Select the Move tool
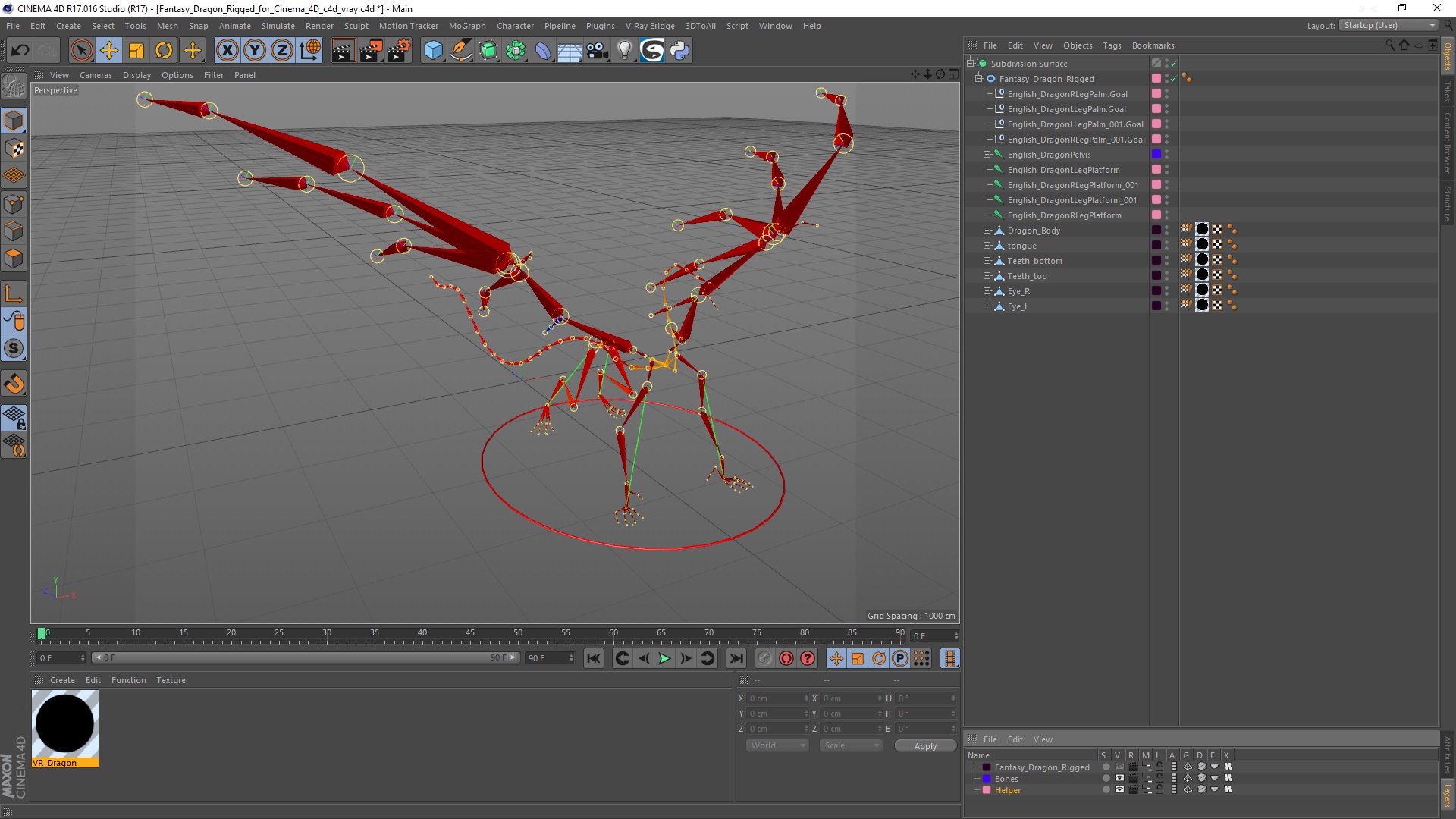 click(109, 51)
